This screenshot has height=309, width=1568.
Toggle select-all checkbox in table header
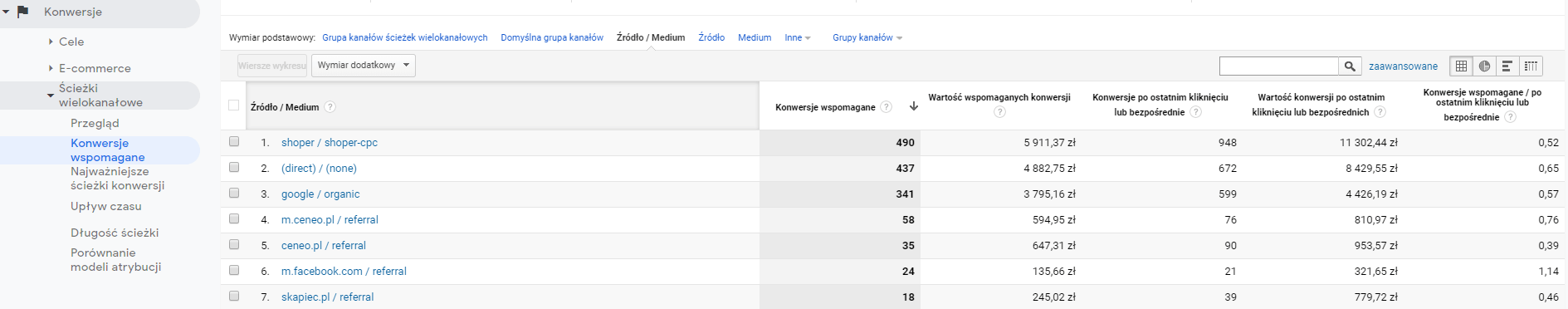click(233, 105)
